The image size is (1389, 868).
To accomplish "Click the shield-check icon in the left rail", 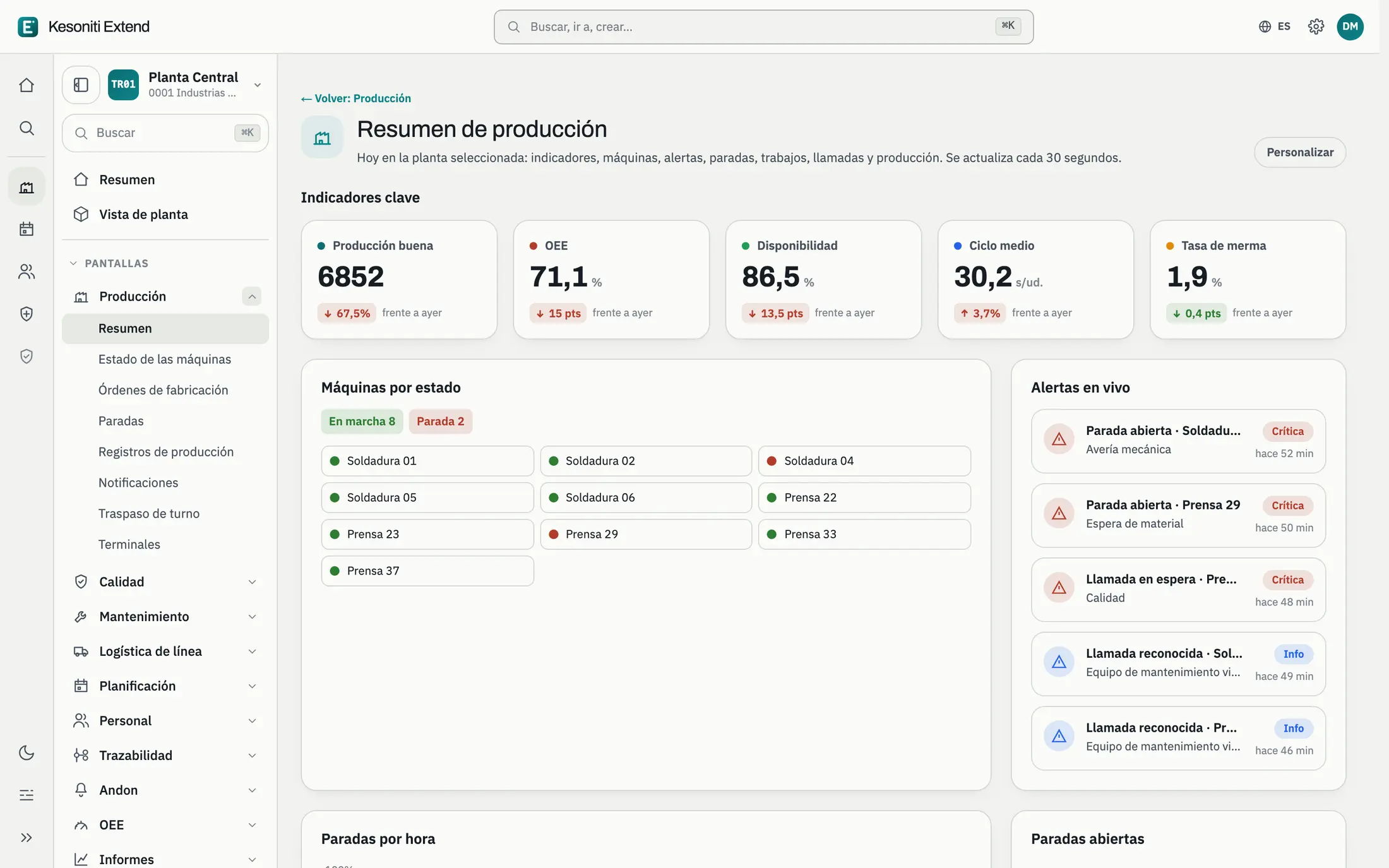I will click(27, 357).
